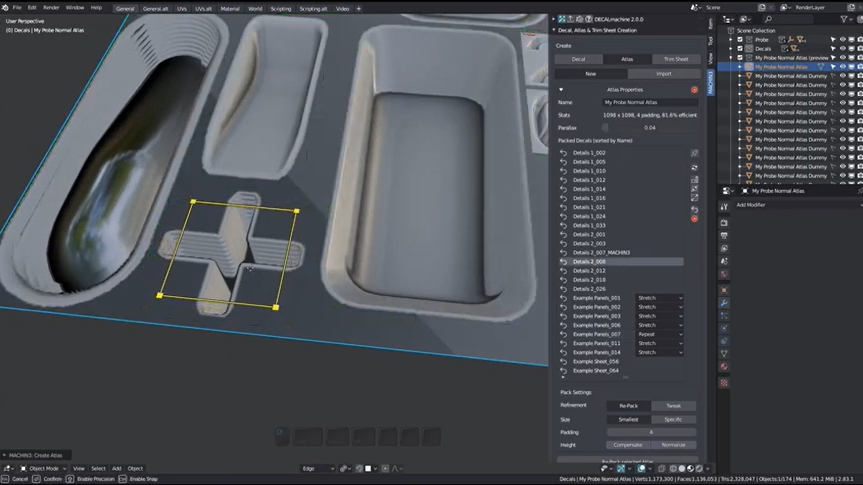
Task: Select Normalize height option
Action: [x=674, y=445]
